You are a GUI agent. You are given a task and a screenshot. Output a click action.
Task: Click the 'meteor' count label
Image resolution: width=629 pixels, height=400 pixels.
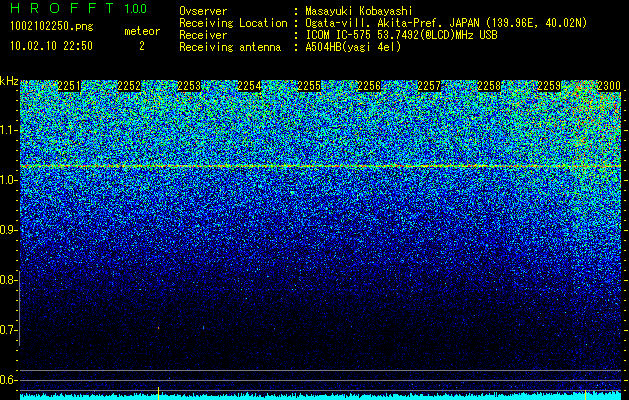point(142,31)
